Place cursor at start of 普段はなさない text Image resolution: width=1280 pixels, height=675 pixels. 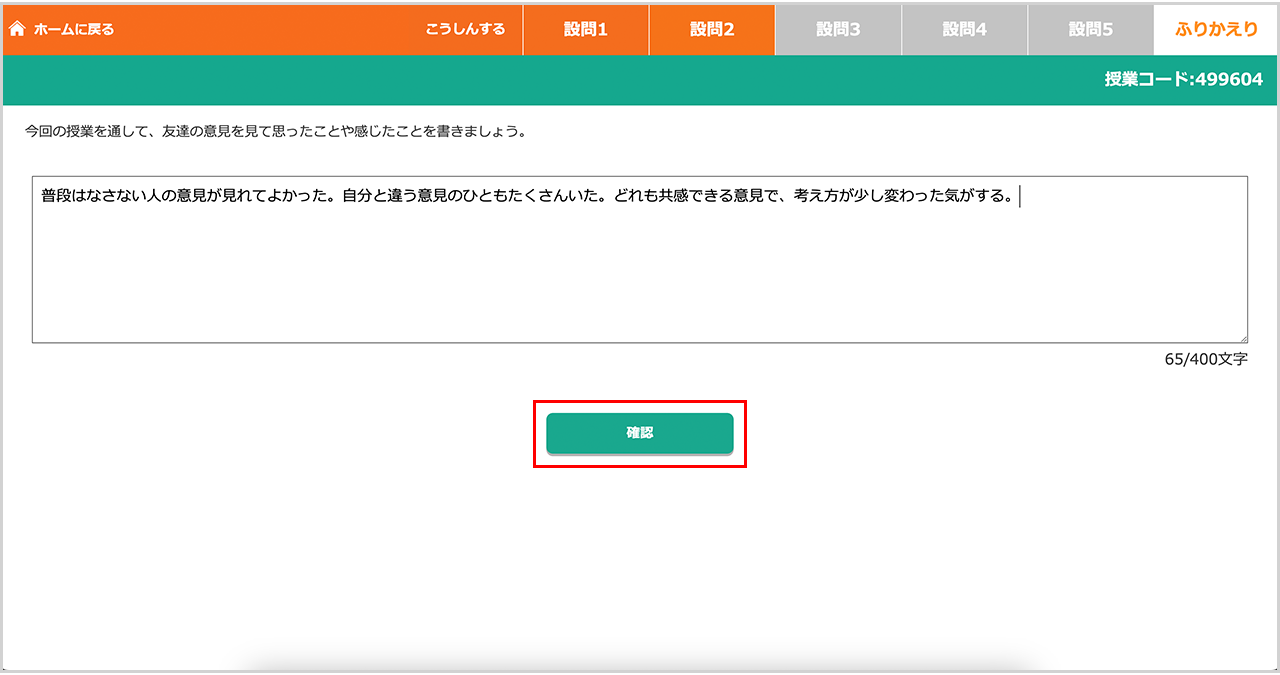point(41,197)
